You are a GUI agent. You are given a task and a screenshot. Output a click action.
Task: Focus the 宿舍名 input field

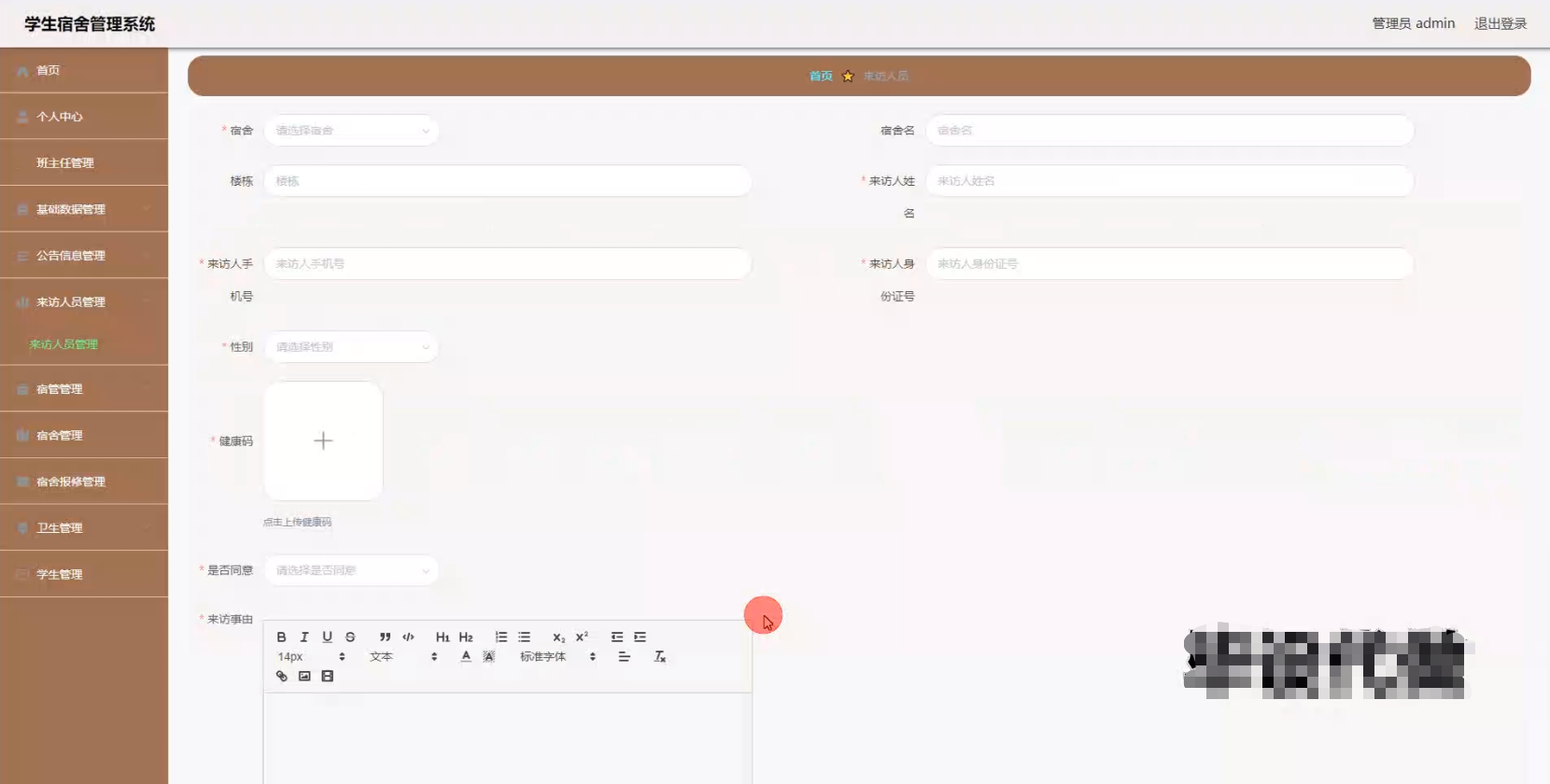tap(1169, 131)
